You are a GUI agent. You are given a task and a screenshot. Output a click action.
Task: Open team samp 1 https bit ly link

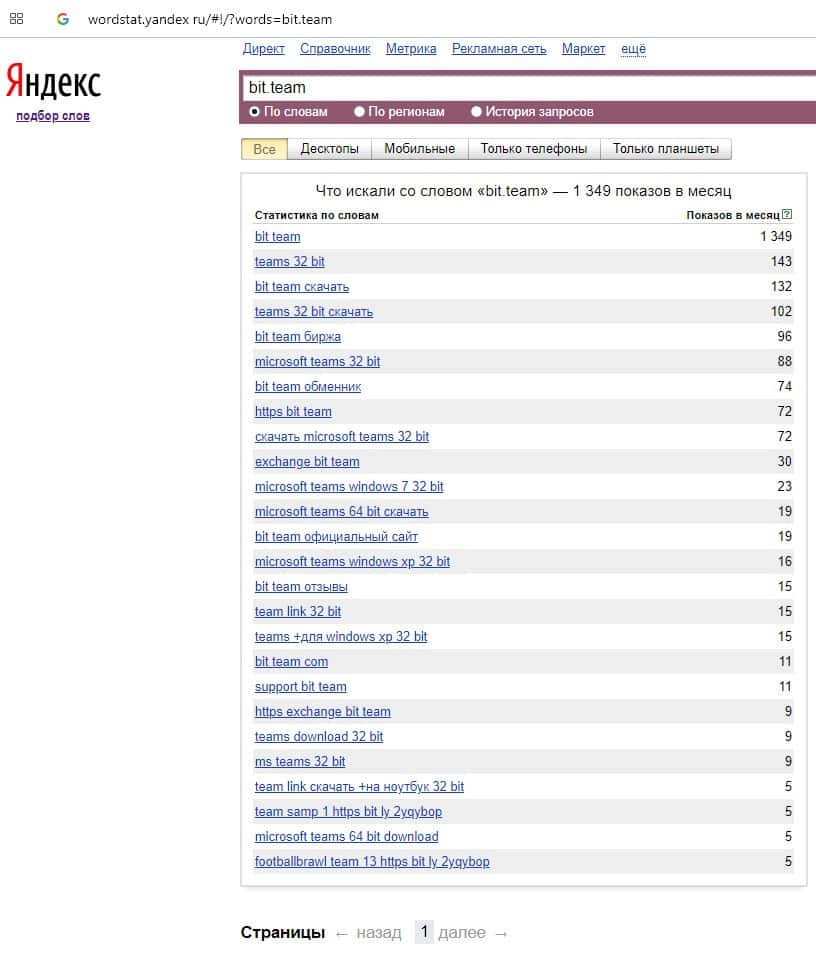[348, 812]
